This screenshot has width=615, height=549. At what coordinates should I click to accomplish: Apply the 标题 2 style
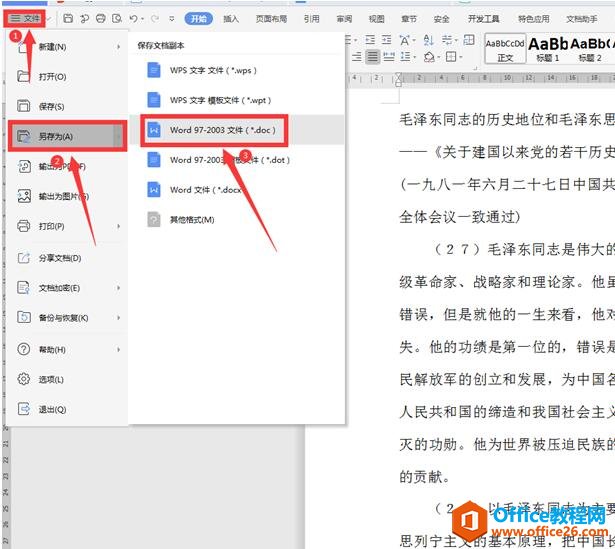tap(590, 49)
